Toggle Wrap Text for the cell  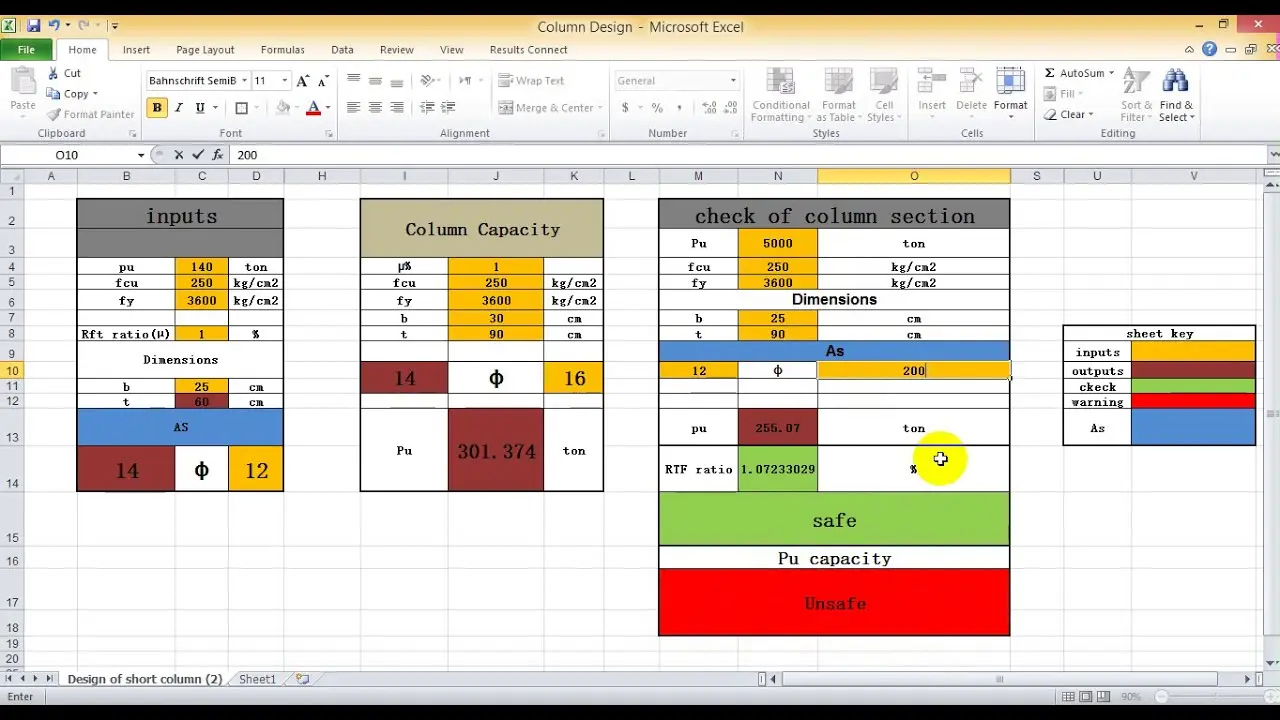click(531, 81)
